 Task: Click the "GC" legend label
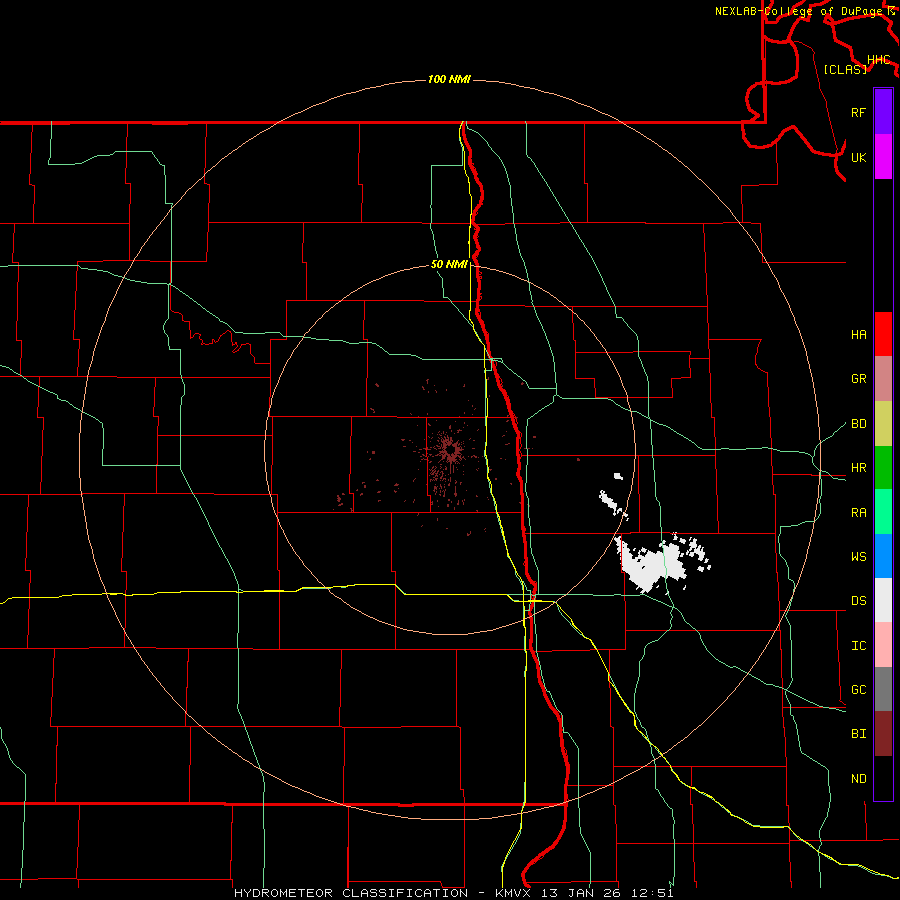point(858,689)
